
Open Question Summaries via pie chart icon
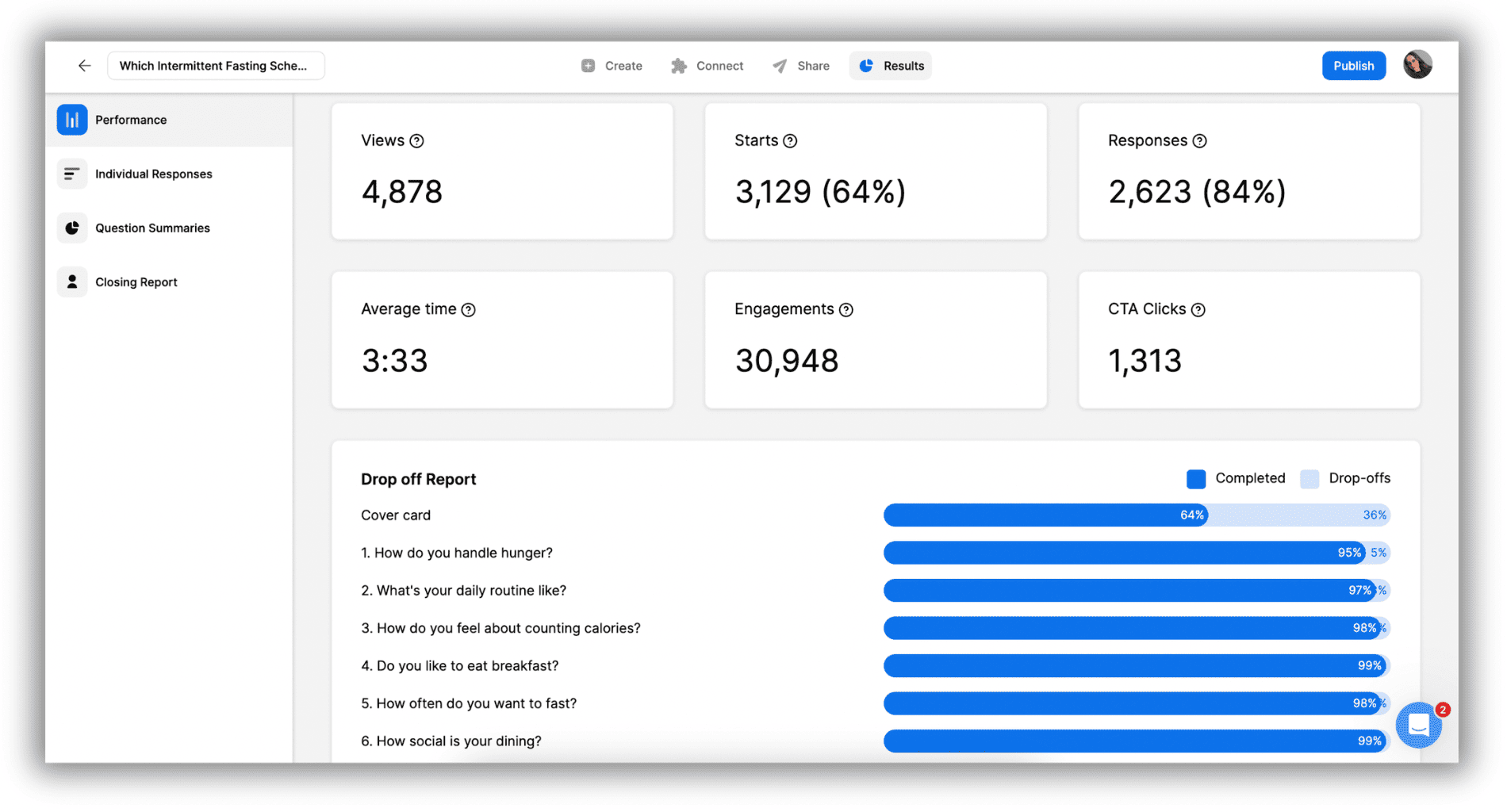(x=71, y=228)
